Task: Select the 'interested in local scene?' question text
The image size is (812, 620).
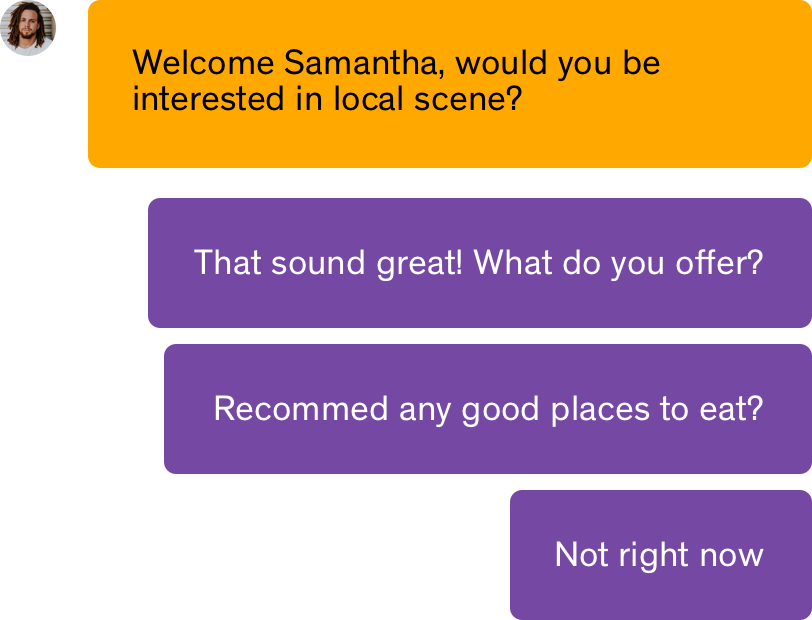Action: point(327,100)
